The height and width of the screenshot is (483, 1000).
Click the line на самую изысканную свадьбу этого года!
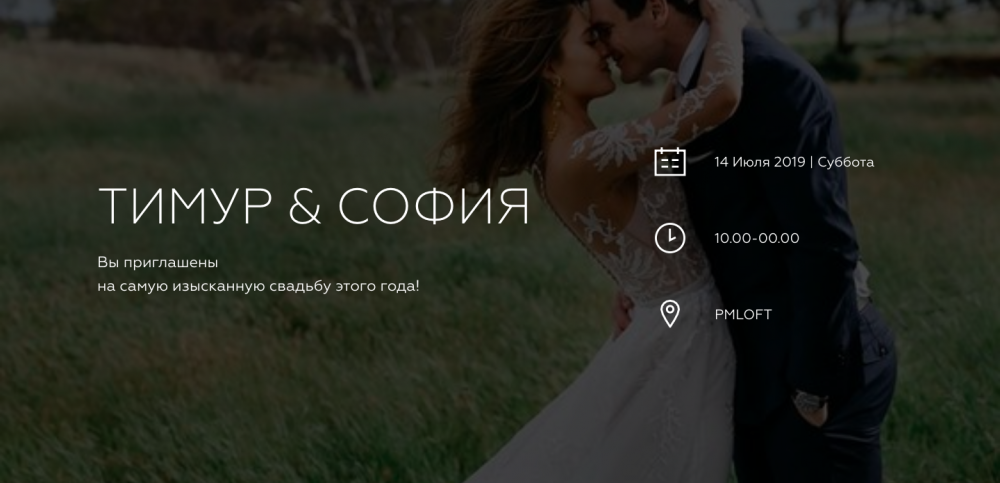[259, 287]
